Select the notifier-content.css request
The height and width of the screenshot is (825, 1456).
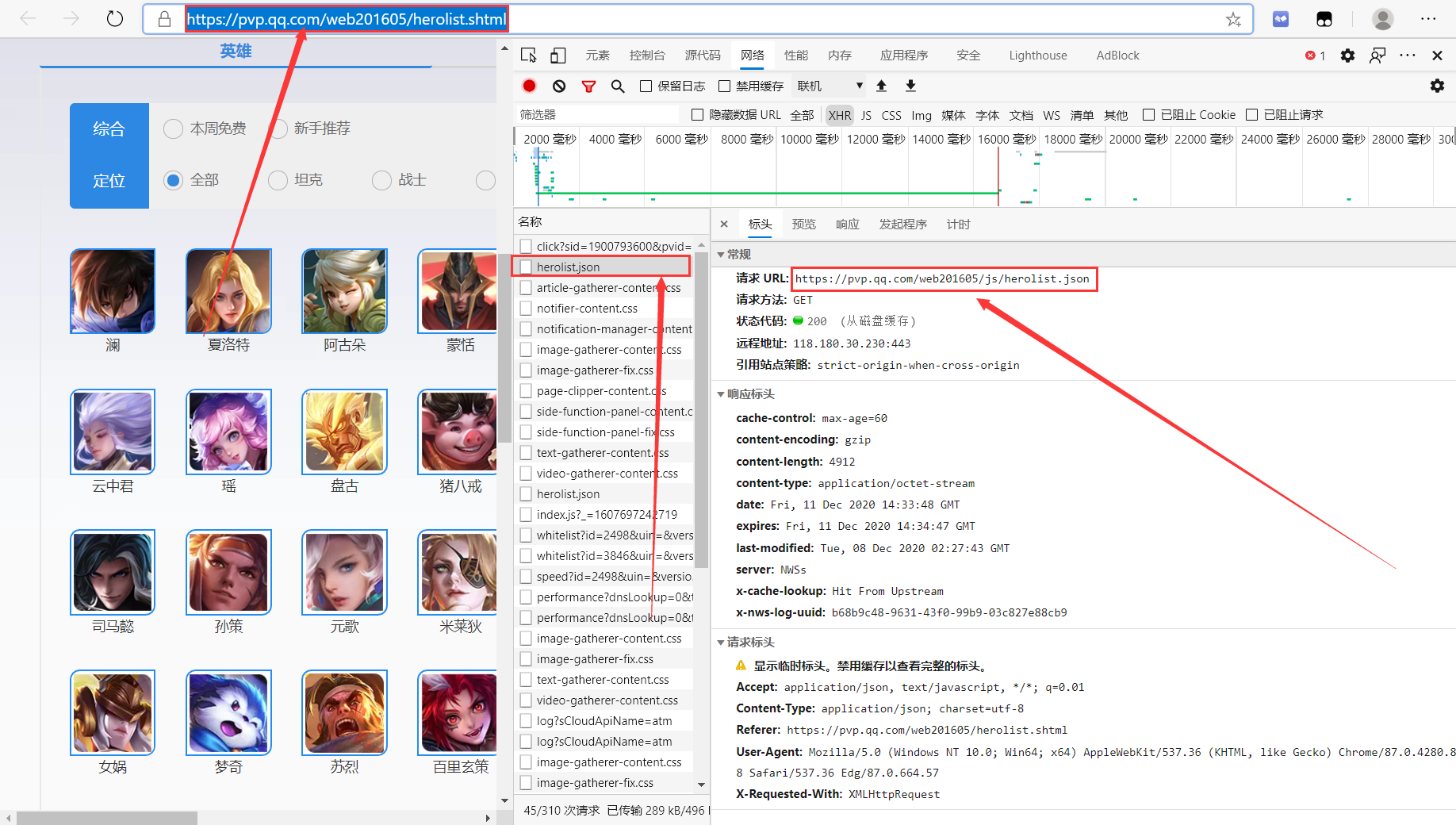point(603,309)
